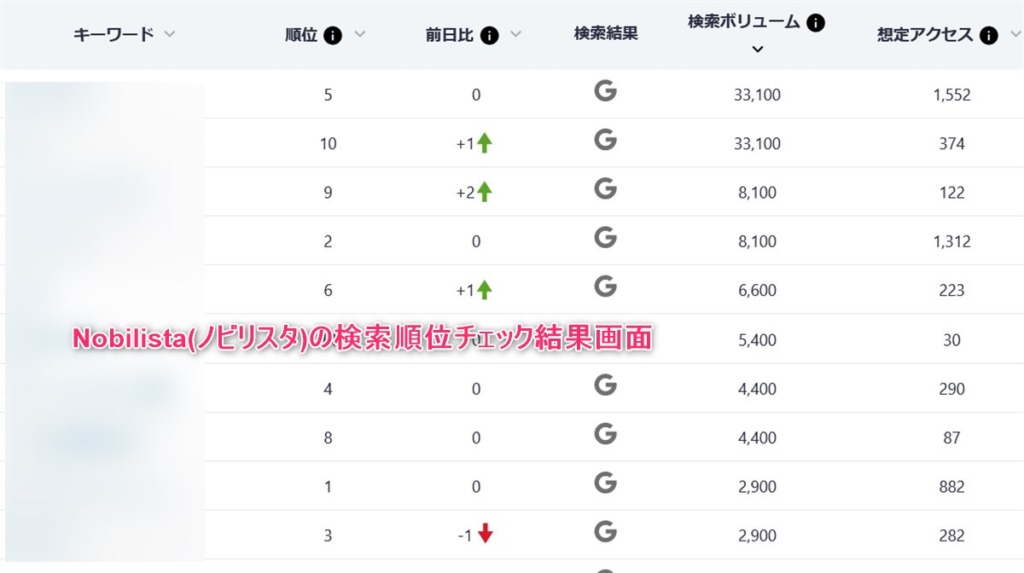Click the 検索結果 column header

(606, 34)
